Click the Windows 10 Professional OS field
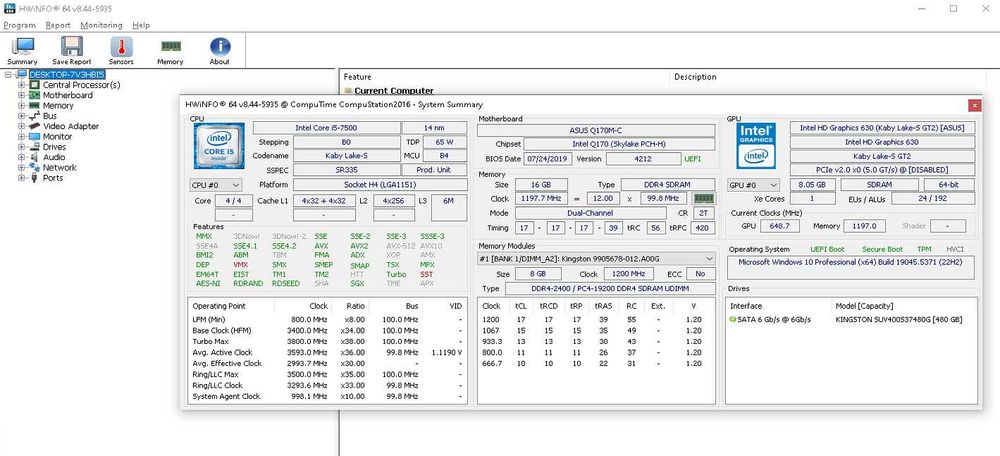 (851, 267)
